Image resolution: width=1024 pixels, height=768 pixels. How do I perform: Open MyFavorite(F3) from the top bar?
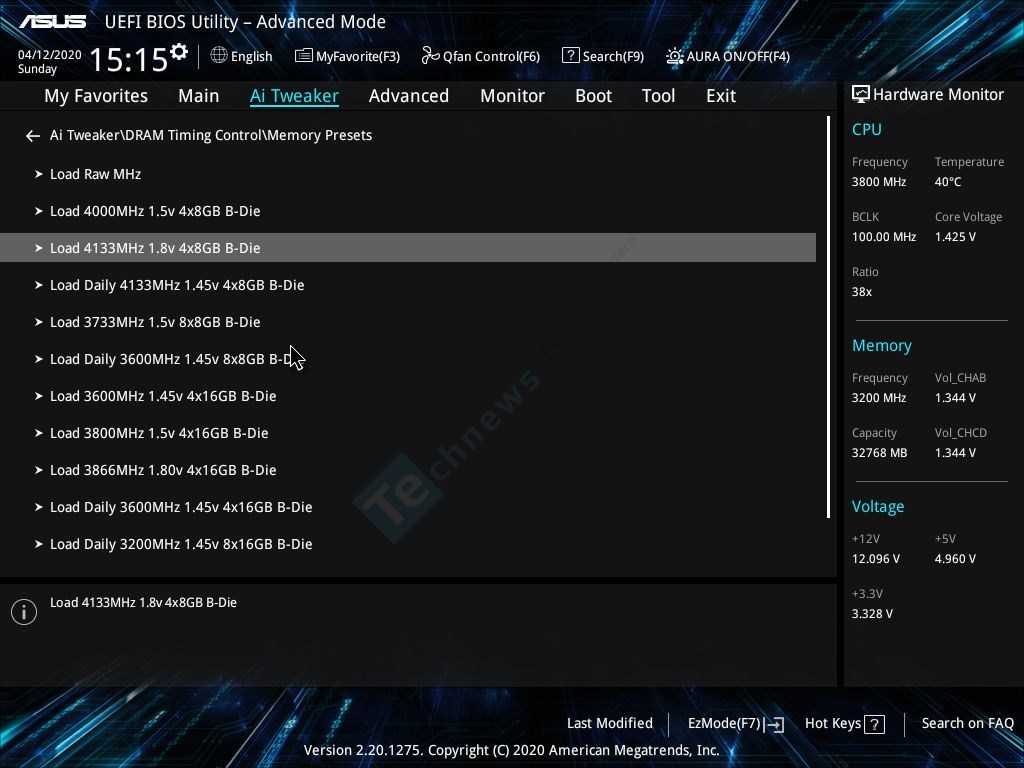[x=347, y=56]
